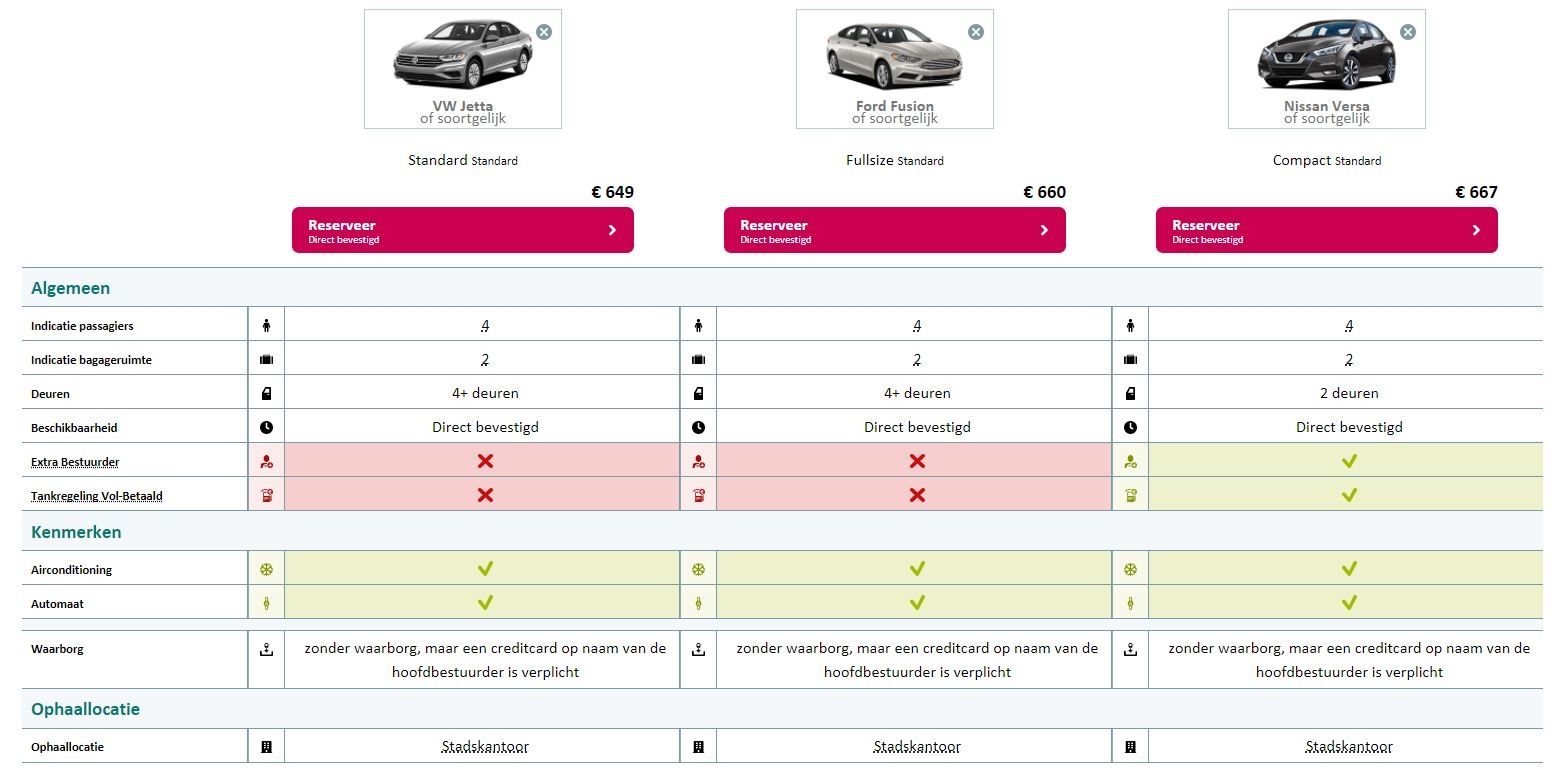Click the building pickup icon for Nissan Versa

[1130, 747]
